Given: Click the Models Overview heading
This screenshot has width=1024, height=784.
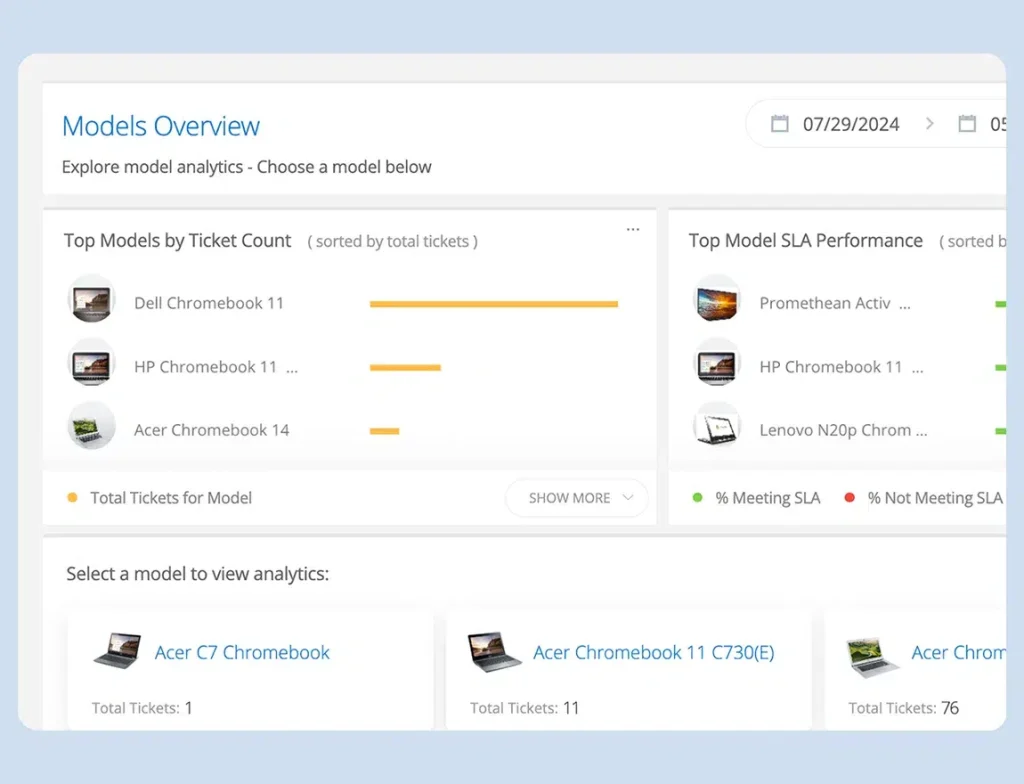Looking at the screenshot, I should [x=161, y=126].
